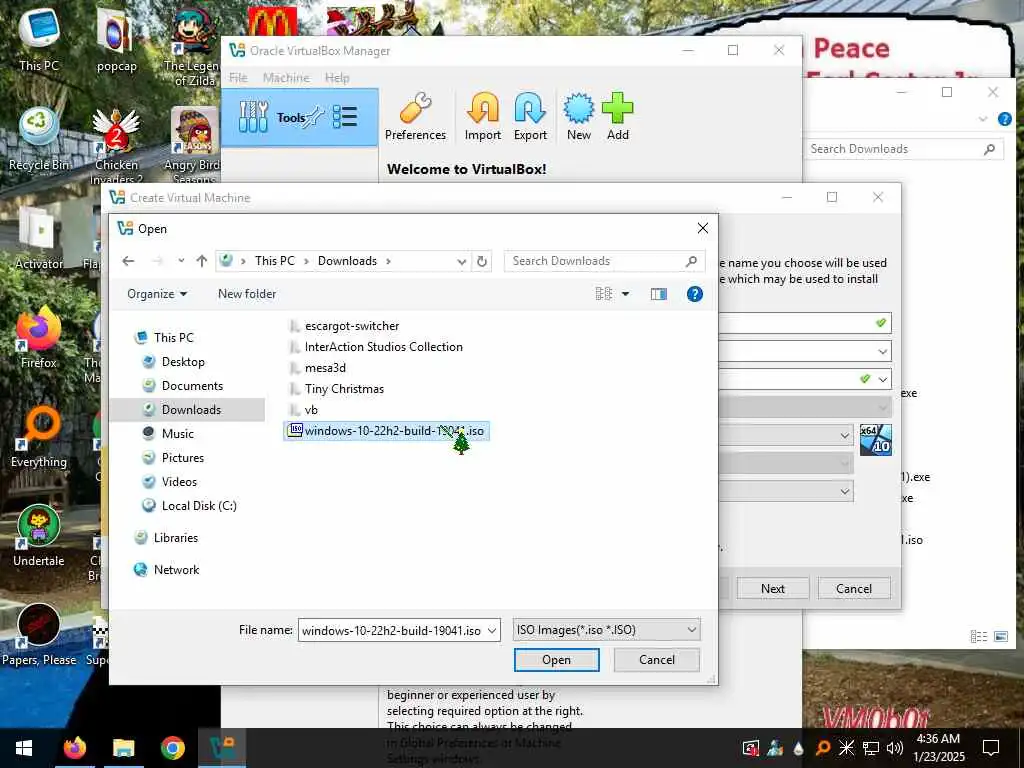Click the help icon in Open dialog
The height and width of the screenshot is (768, 1024).
tap(695, 294)
